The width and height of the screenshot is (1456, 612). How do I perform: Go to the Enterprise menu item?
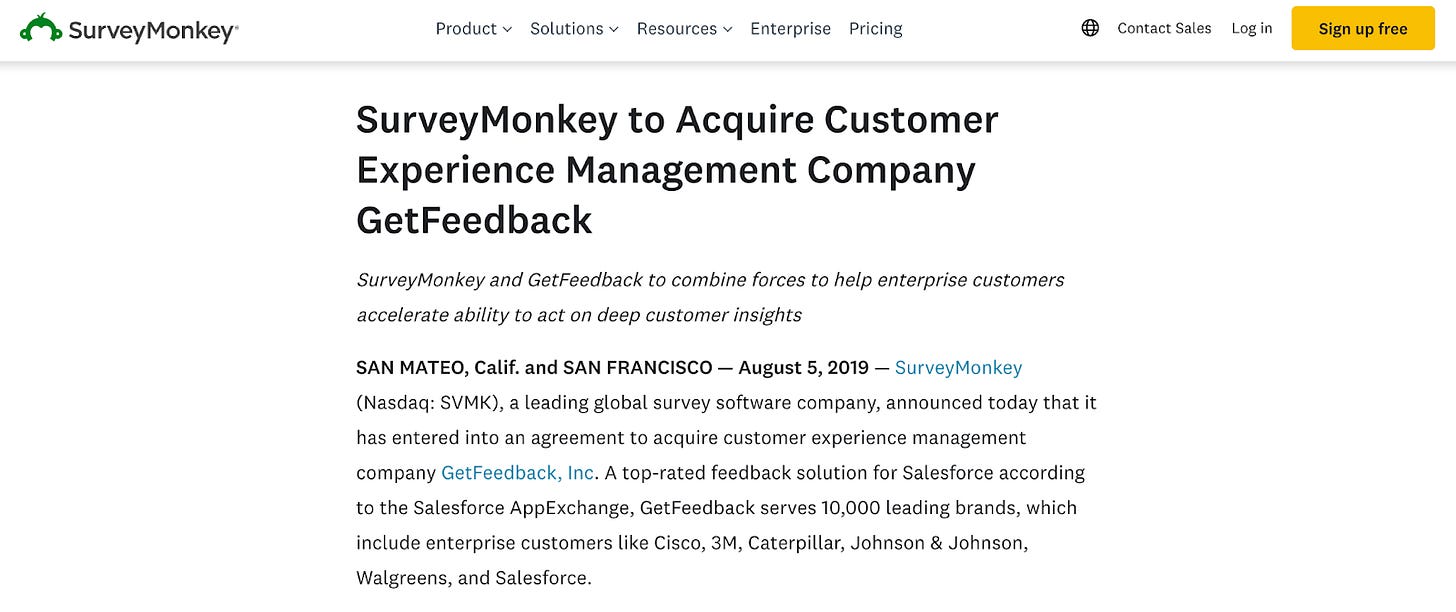pos(790,28)
